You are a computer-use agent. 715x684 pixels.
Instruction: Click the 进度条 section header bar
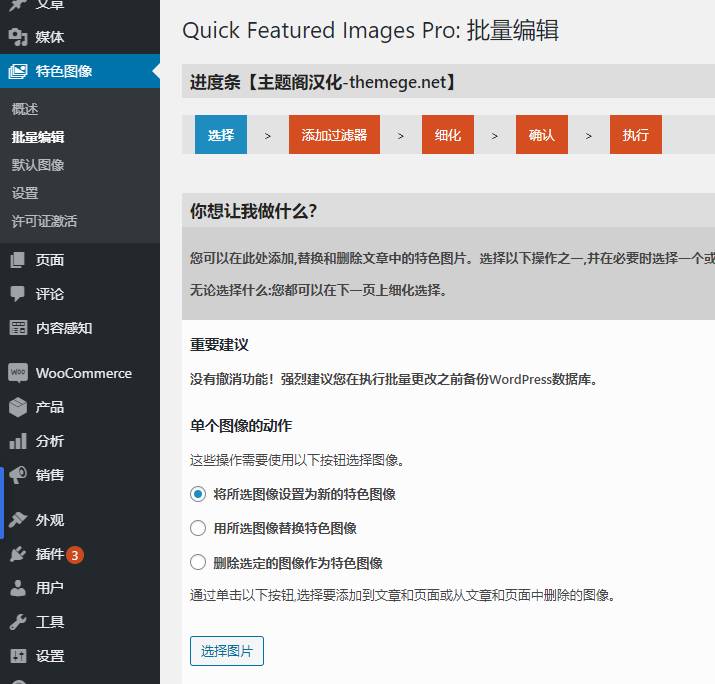448,82
